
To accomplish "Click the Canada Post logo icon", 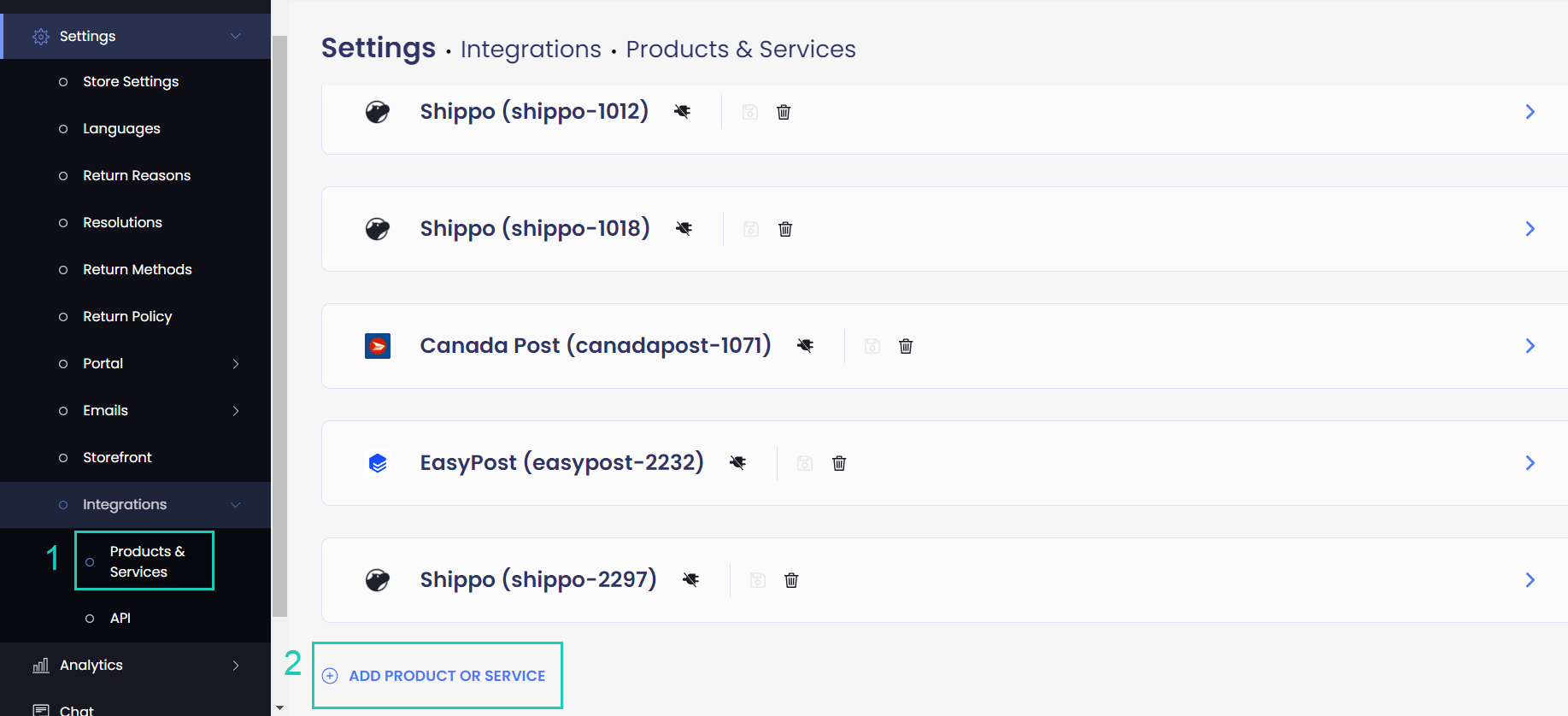I will pos(378,346).
